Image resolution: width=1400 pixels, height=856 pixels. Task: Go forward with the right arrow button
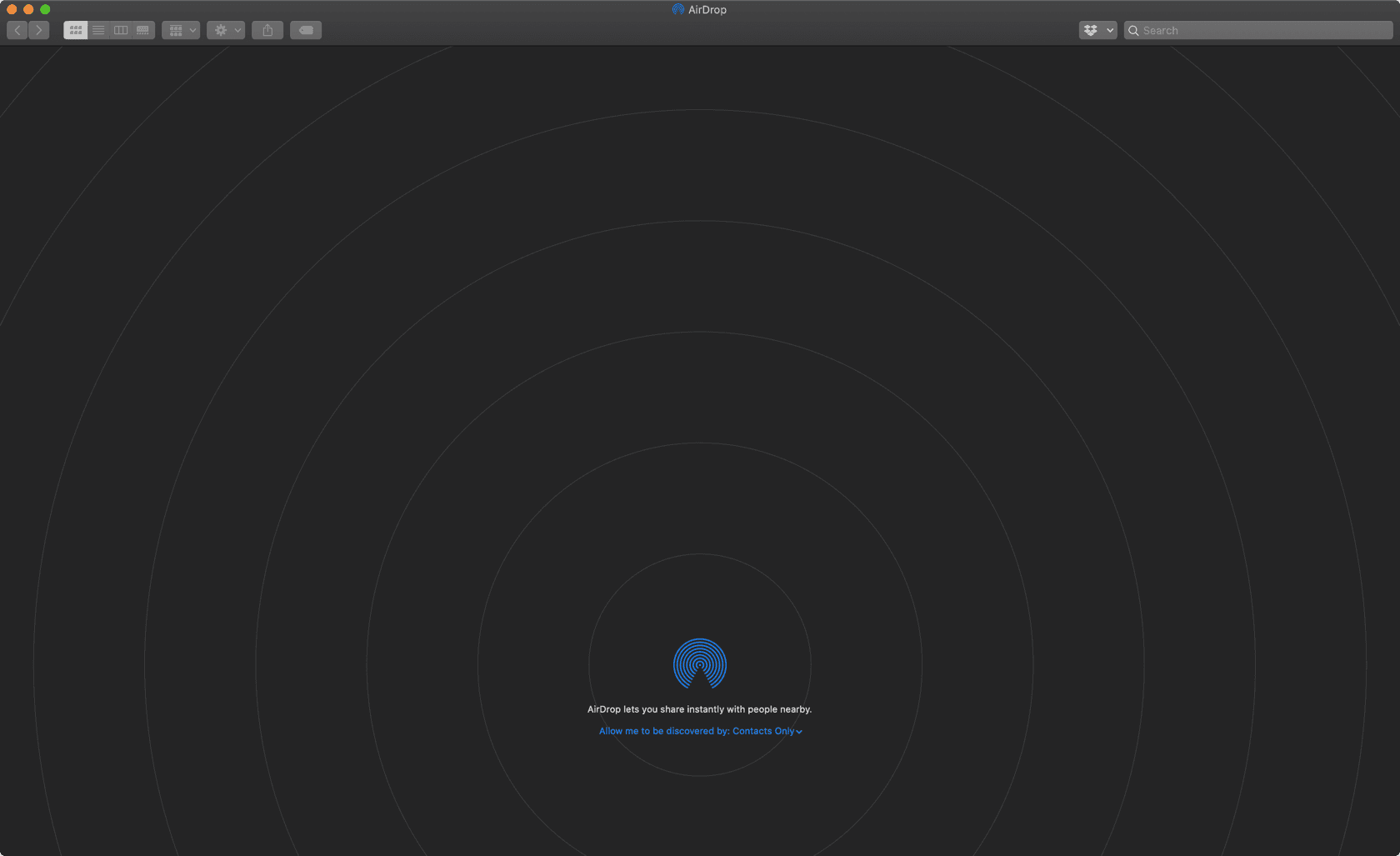(39, 30)
